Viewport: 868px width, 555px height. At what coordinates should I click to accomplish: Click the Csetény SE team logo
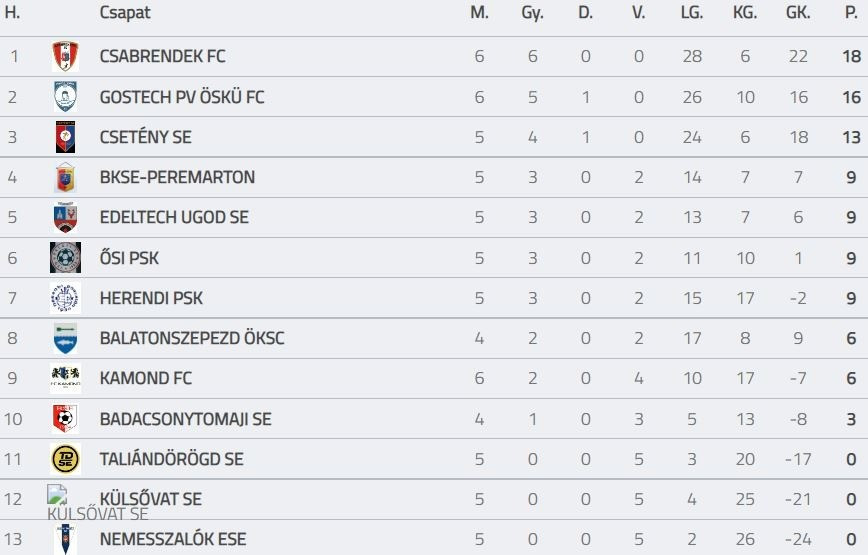pyautogui.click(x=66, y=137)
